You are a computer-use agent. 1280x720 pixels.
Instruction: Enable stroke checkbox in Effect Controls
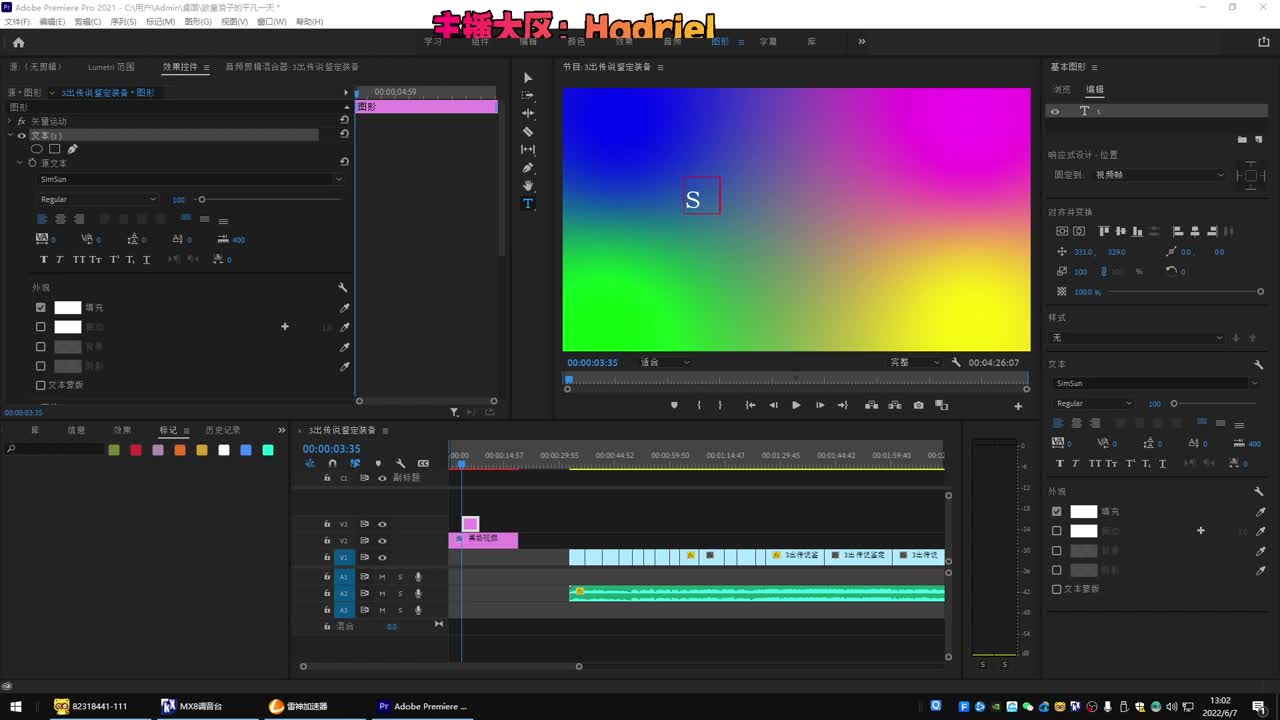(x=40, y=327)
